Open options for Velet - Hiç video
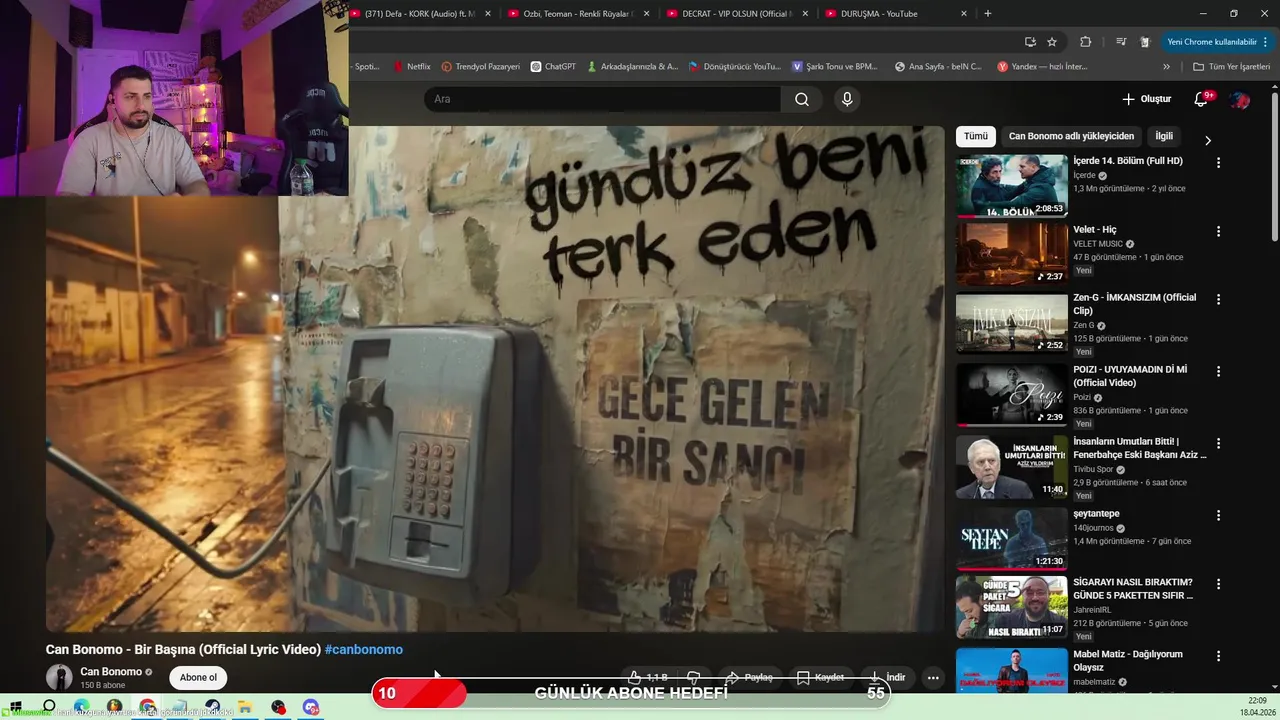Screen dimensions: 1280x720 pos(1218,231)
